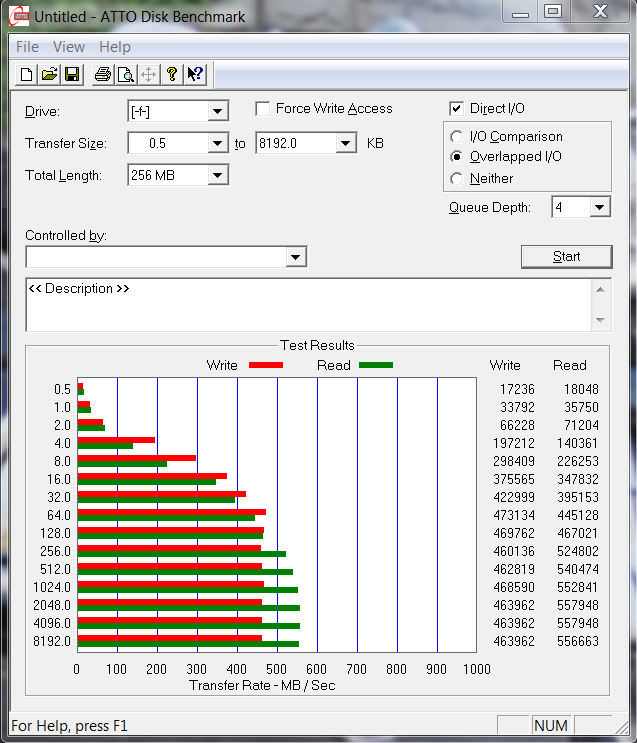Viewport: 637px width, 743px height.
Task: Click the New file toolbar icon
Action: (26, 74)
